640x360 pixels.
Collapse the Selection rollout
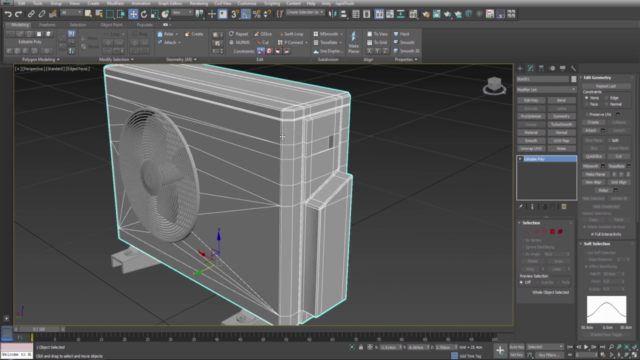pyautogui.click(x=531, y=223)
